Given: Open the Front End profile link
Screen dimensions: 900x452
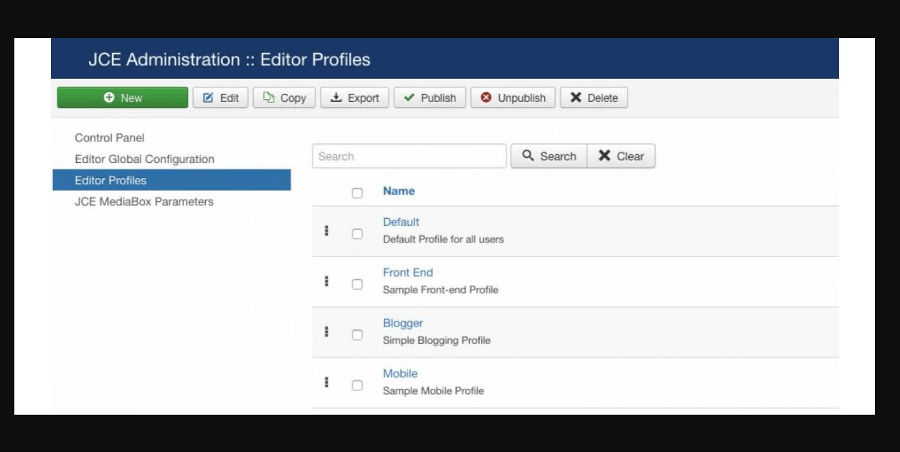Looking at the screenshot, I should tap(408, 272).
